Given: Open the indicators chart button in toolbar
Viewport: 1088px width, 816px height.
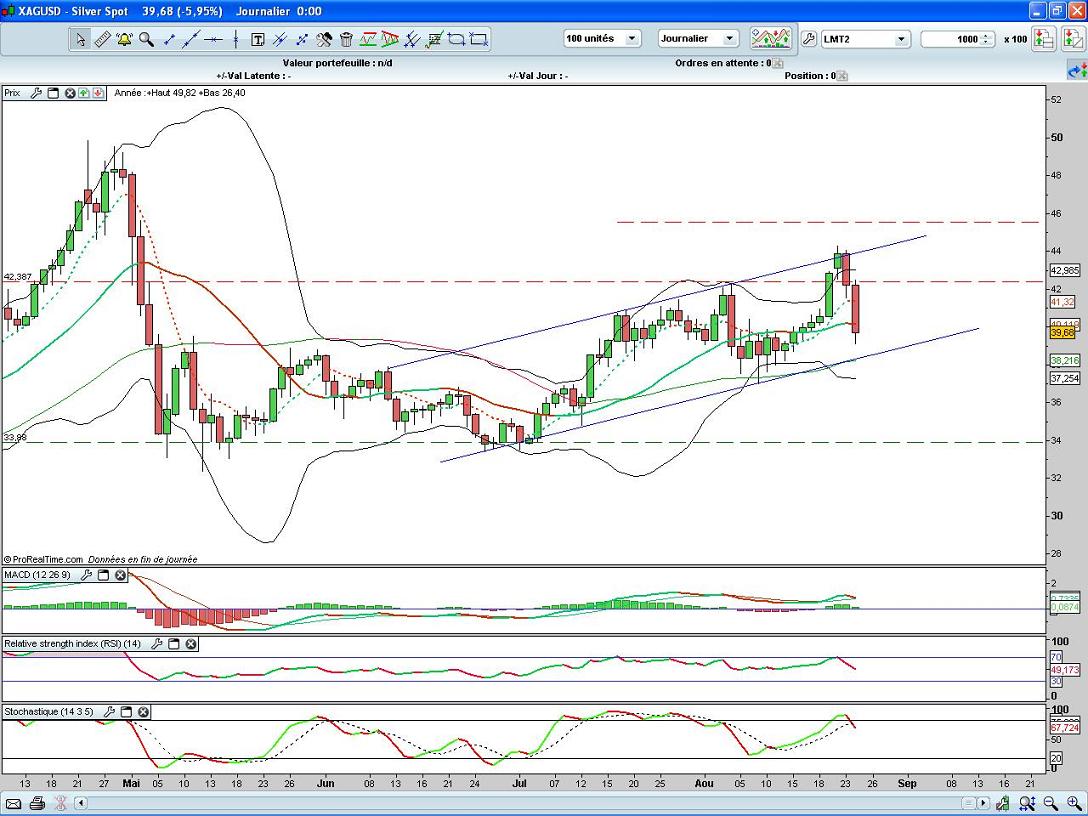Looking at the screenshot, I should [770, 39].
